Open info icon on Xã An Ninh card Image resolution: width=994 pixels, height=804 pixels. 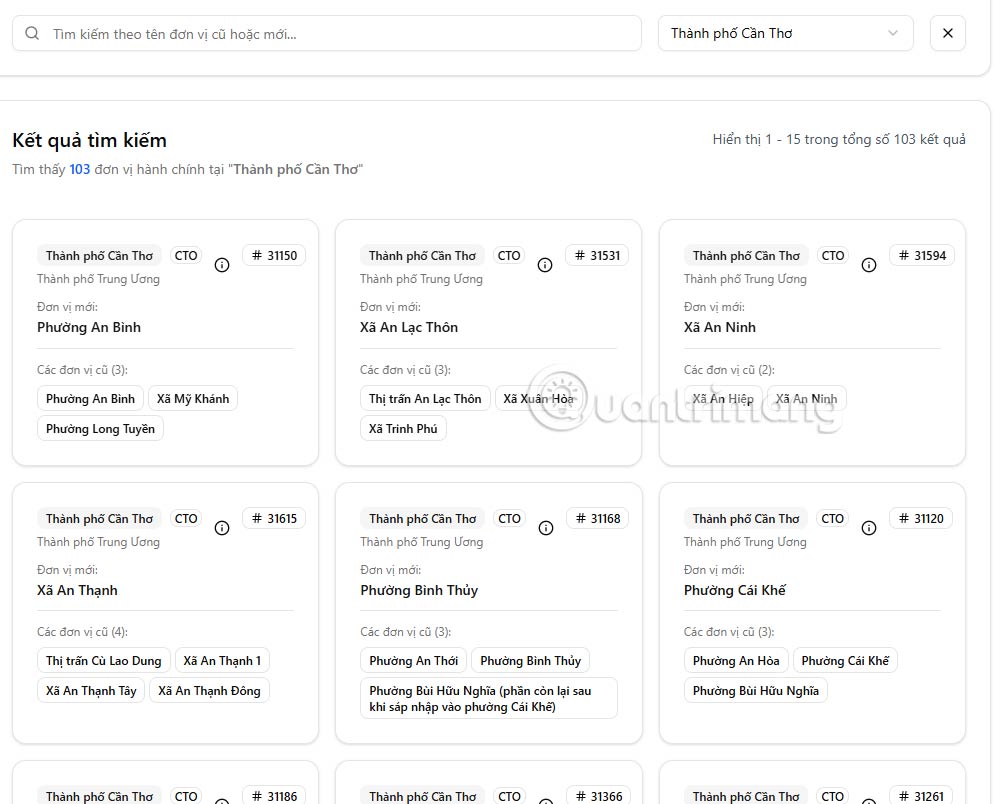pyautogui.click(x=869, y=265)
